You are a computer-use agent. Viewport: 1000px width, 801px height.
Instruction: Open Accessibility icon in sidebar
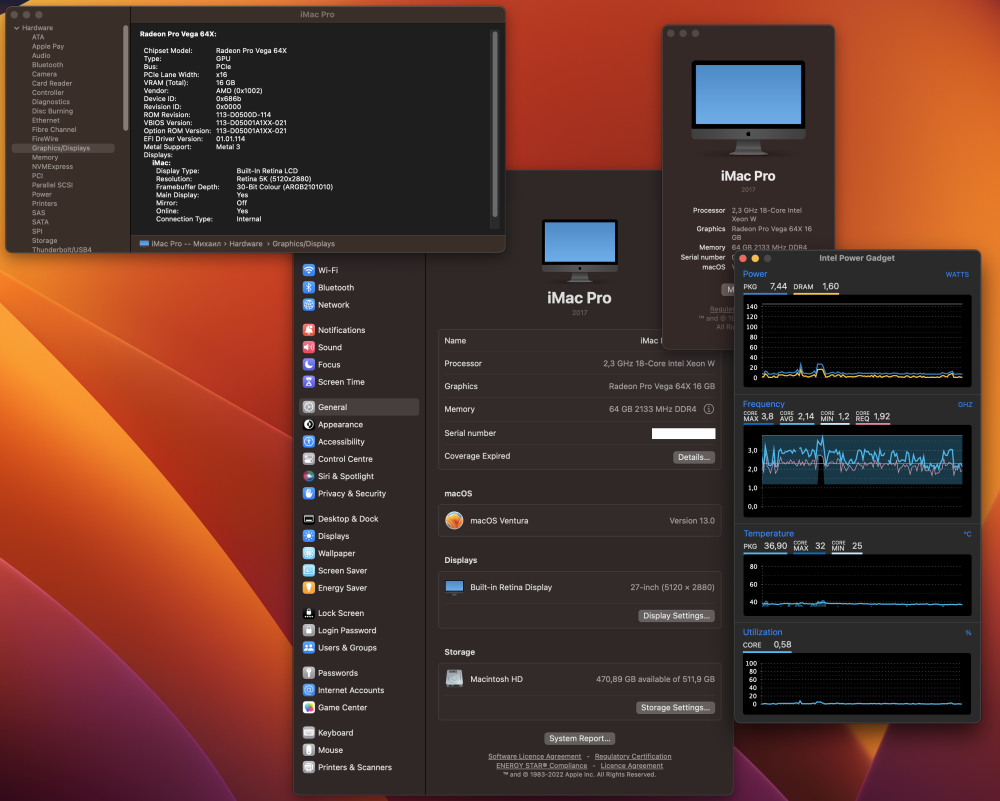pos(309,441)
